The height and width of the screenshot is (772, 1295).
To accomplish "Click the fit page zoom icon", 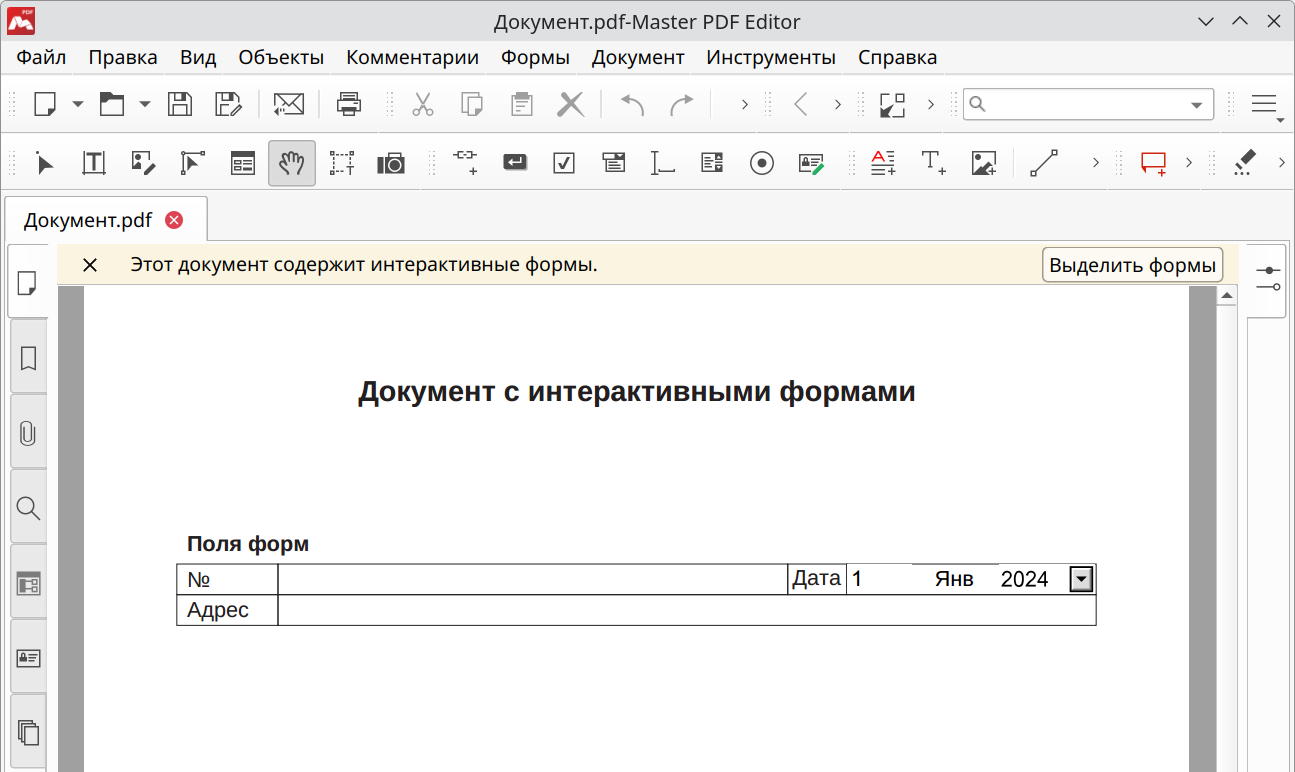I will click(892, 104).
